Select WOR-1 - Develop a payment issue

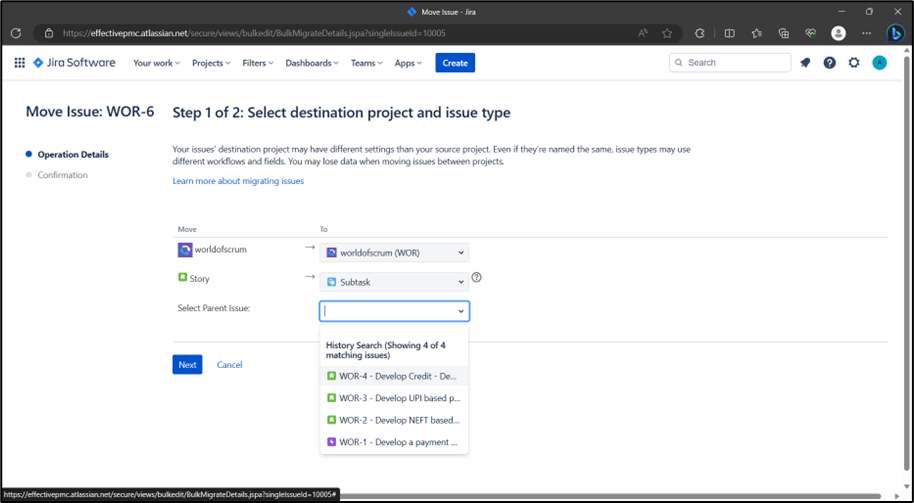pyautogui.click(x=394, y=442)
